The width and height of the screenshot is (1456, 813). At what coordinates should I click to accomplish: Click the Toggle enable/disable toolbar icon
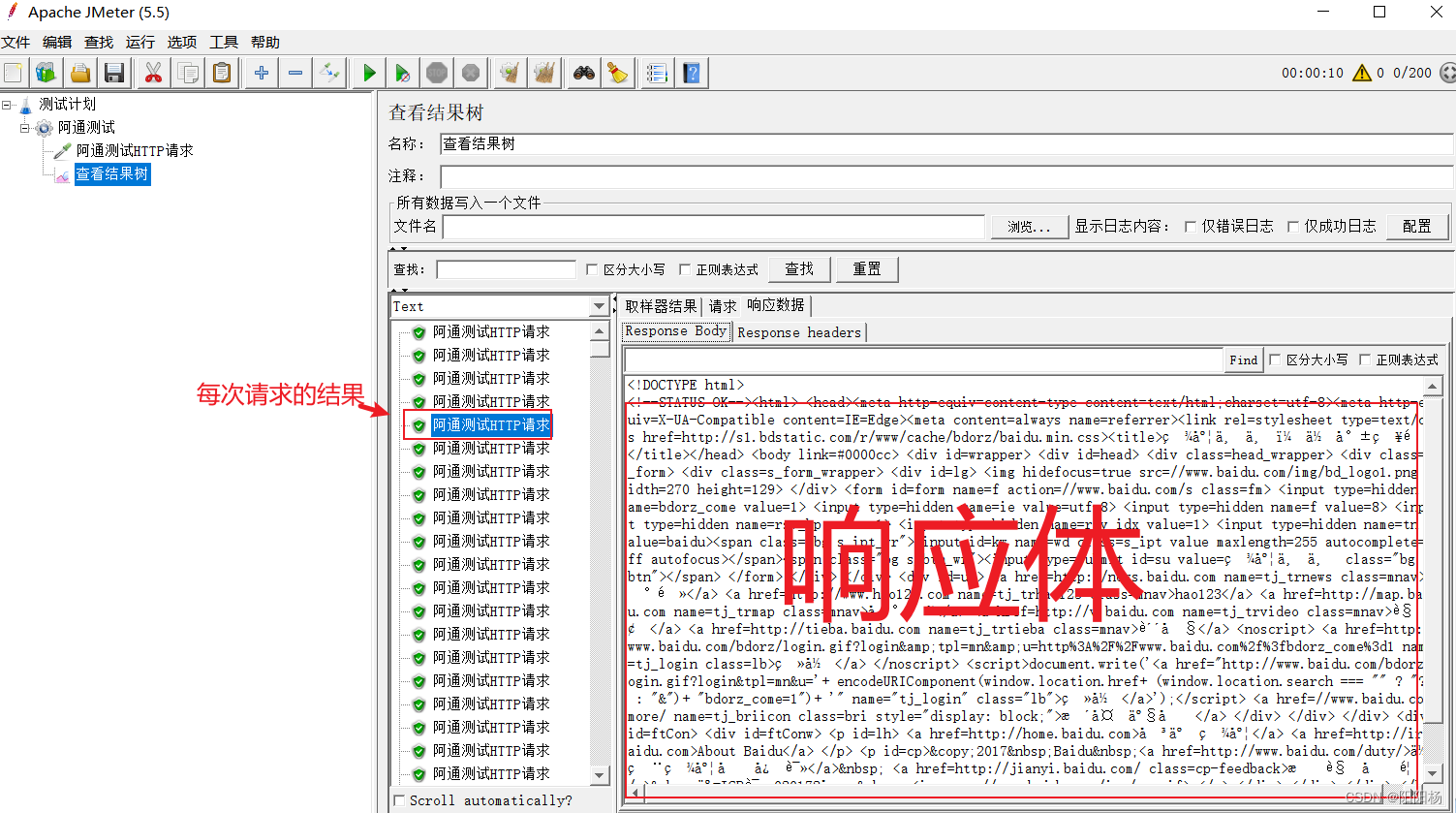330,73
